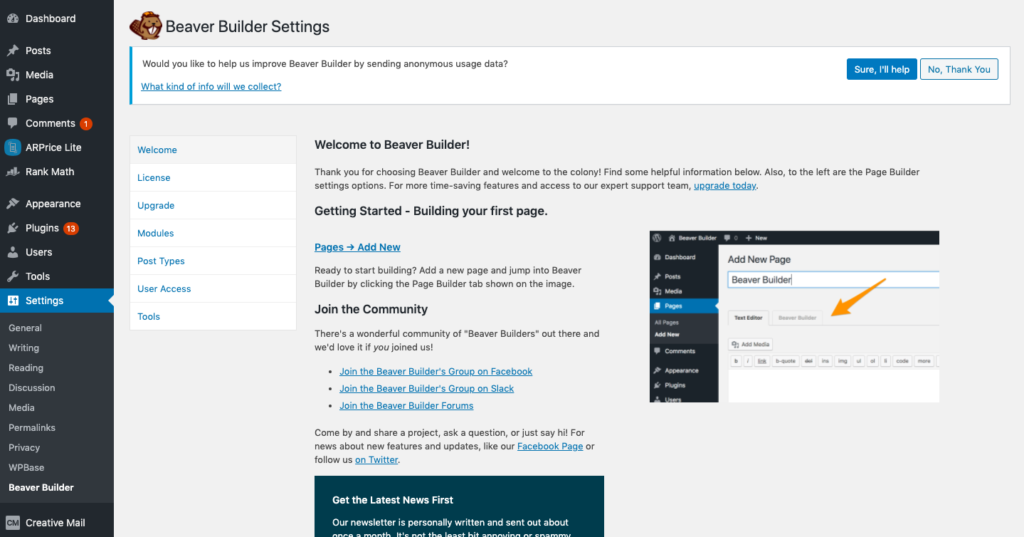This screenshot has width=1024, height=537.
Task: Click the ARPrice Lite blue icon
Action: pos(12,147)
